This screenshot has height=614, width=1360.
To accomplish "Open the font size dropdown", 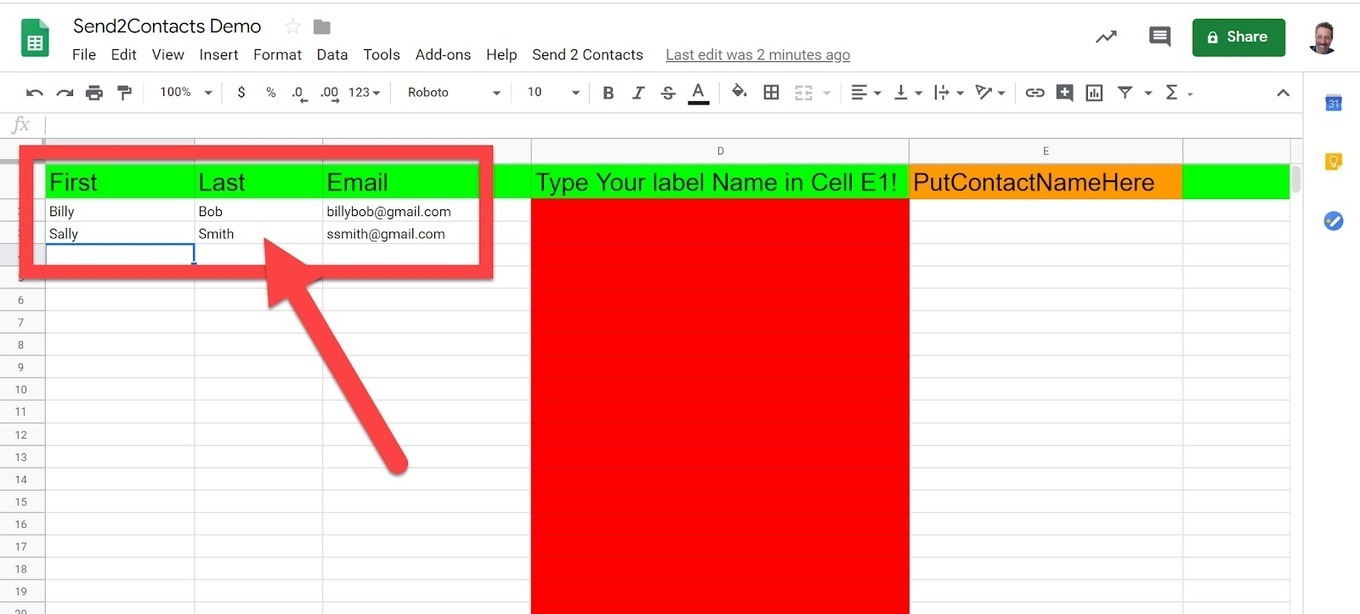I will pyautogui.click(x=553, y=93).
